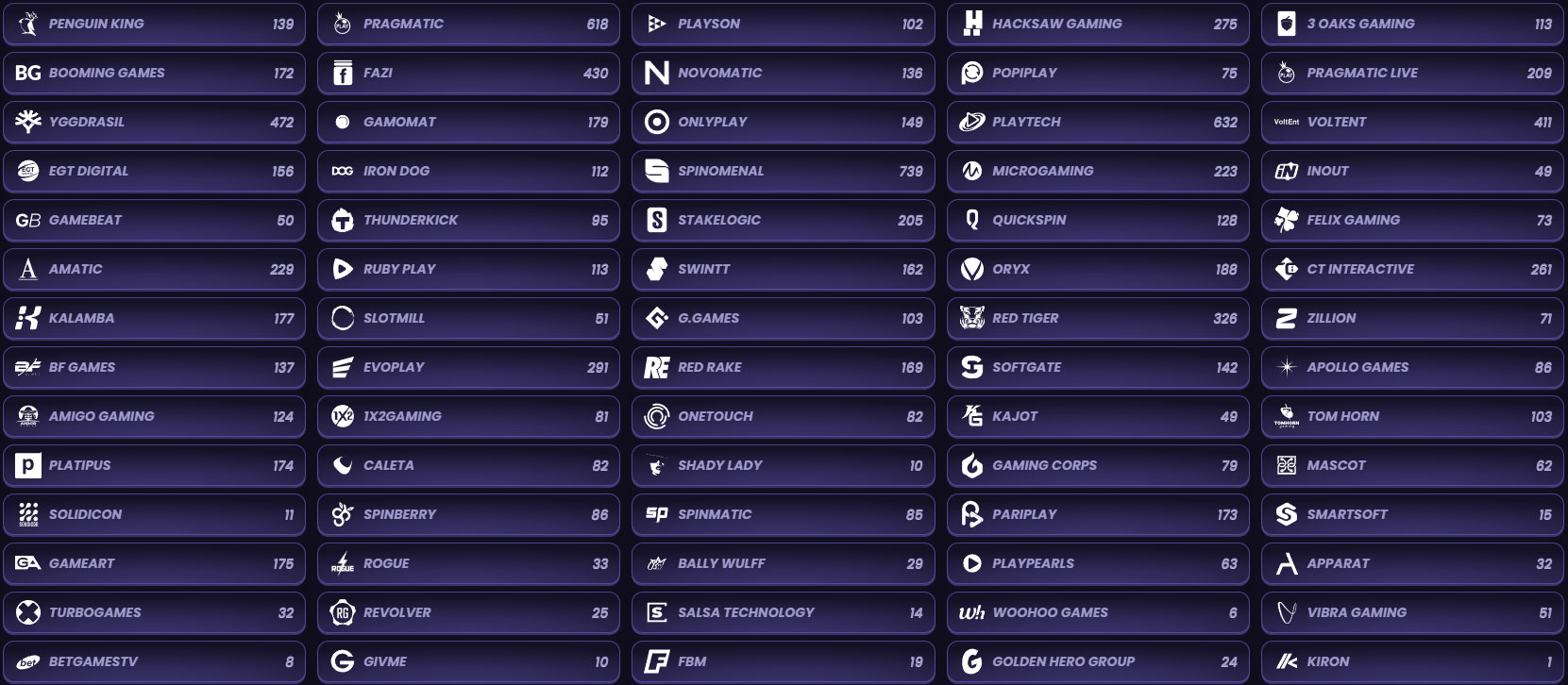Click the Yggdrasil snowflake logo icon
Screen dimensions: 1568x685
28,122
